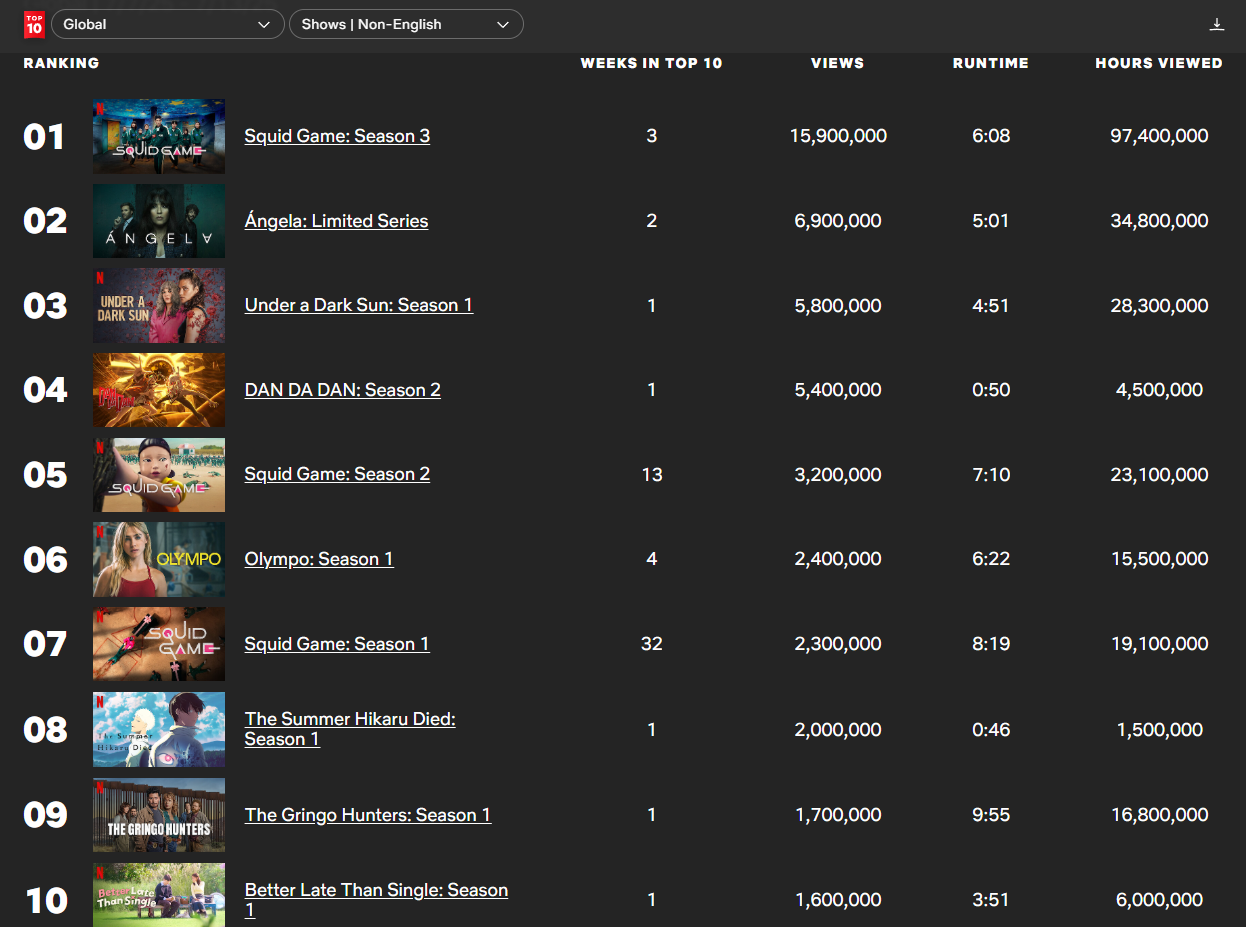
Task: Click the 1,600,000 views value
Action: 838,900
